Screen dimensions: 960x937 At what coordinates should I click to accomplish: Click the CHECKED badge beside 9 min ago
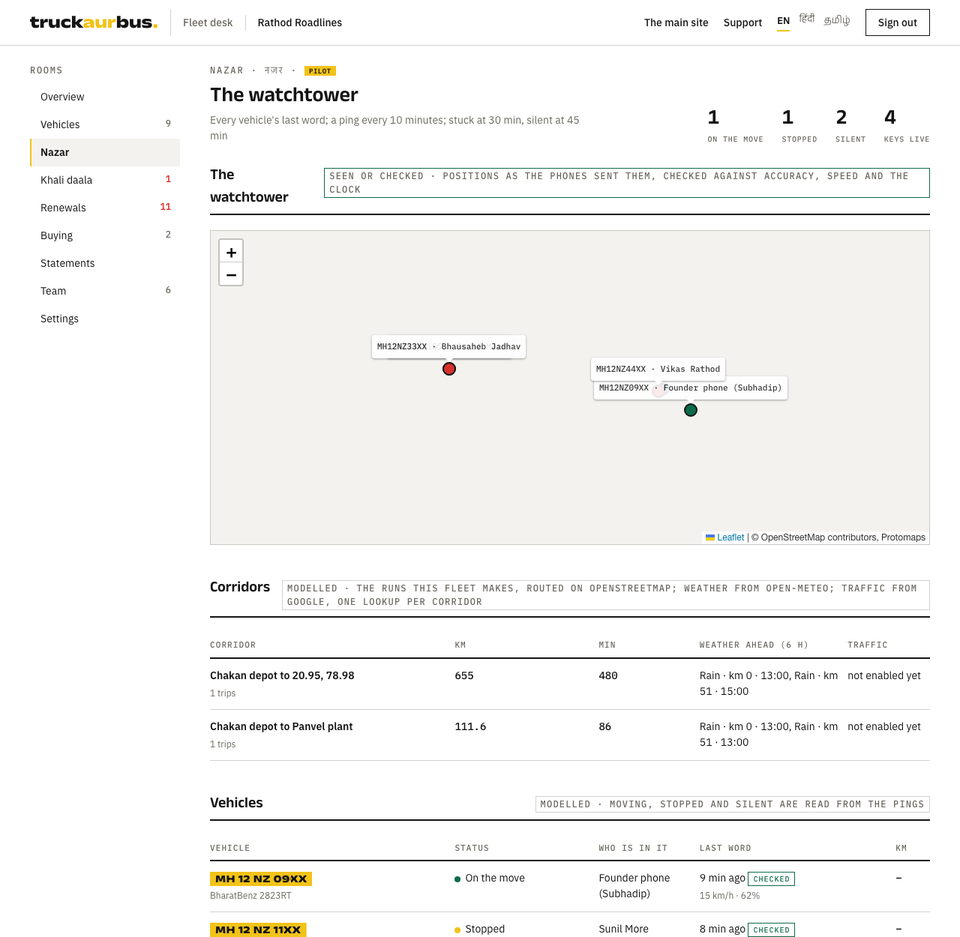(x=771, y=879)
